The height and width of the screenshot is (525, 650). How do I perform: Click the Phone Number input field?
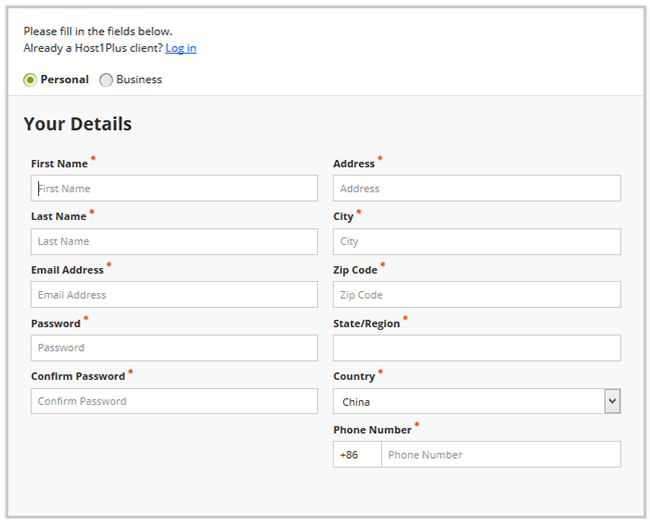pos(501,455)
